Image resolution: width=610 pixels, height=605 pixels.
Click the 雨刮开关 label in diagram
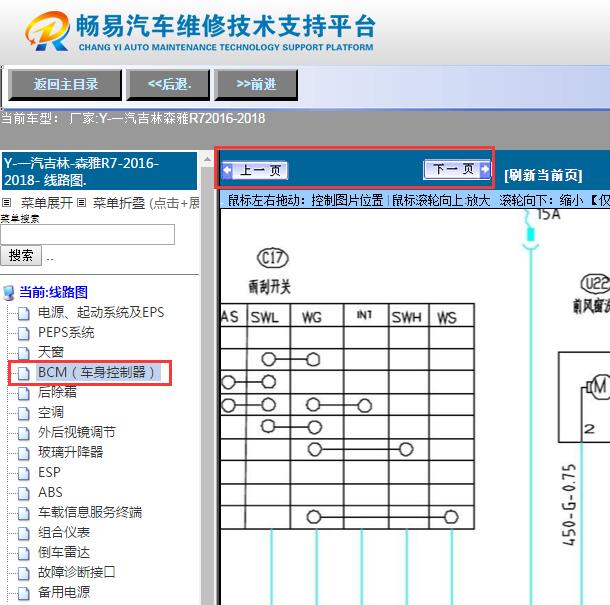click(270, 287)
